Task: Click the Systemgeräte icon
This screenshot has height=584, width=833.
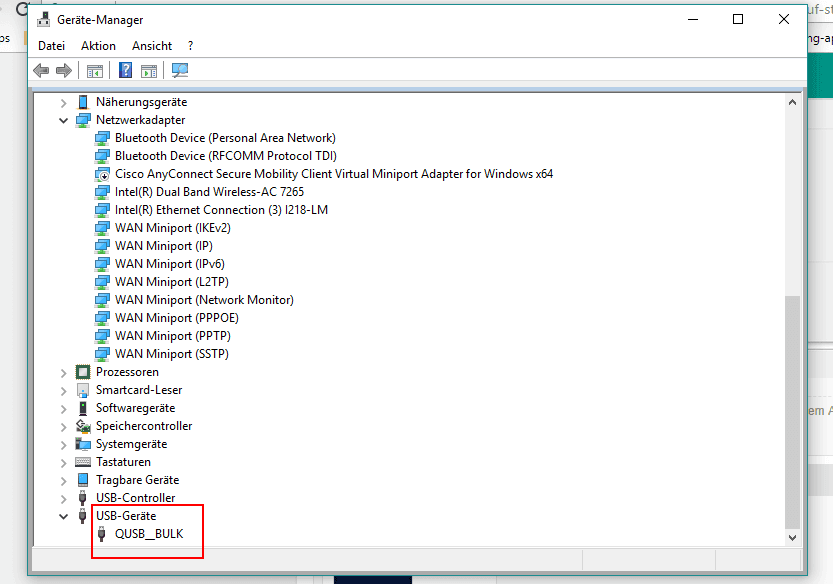Action: point(83,444)
